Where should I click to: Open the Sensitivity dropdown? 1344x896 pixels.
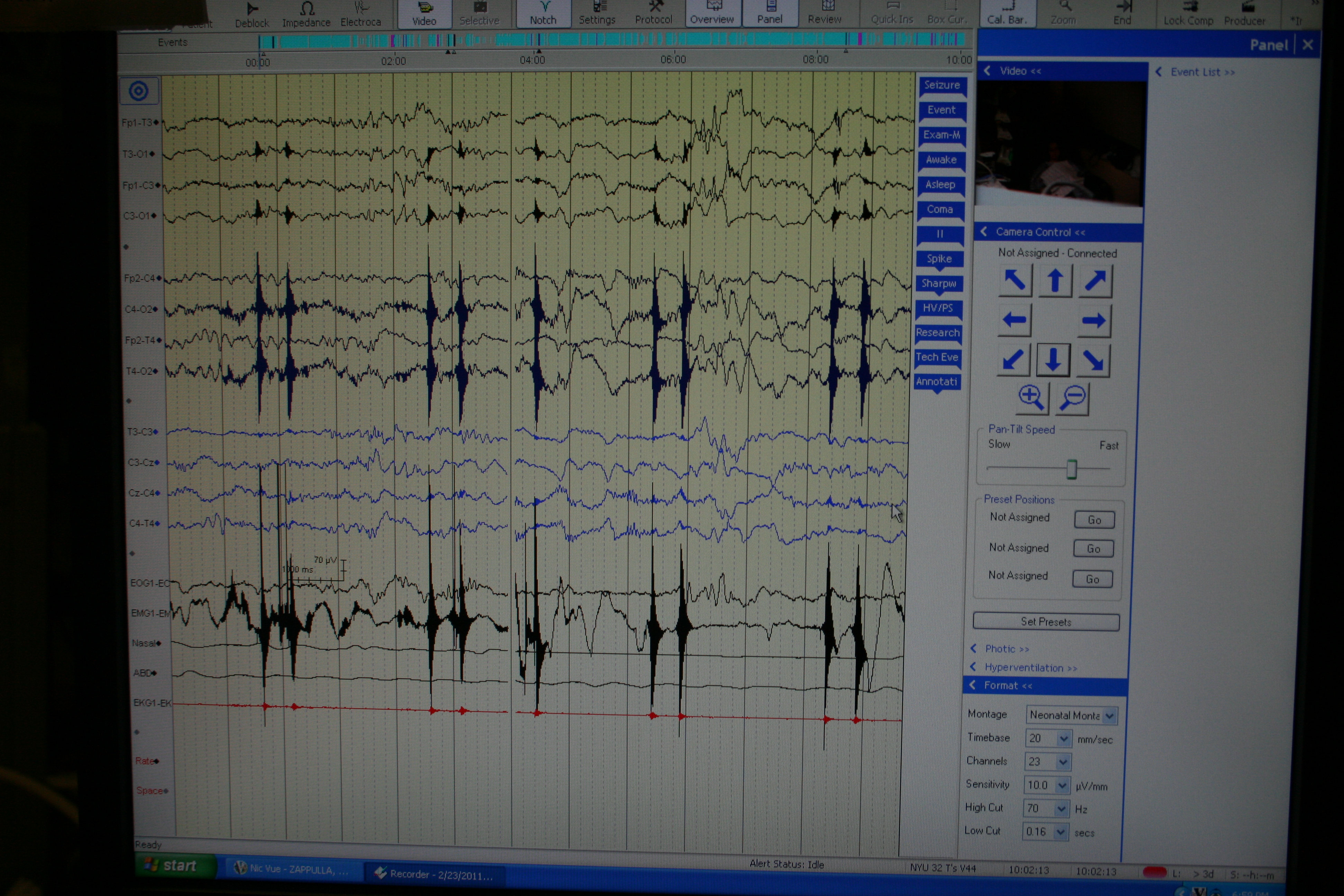(x=1062, y=786)
